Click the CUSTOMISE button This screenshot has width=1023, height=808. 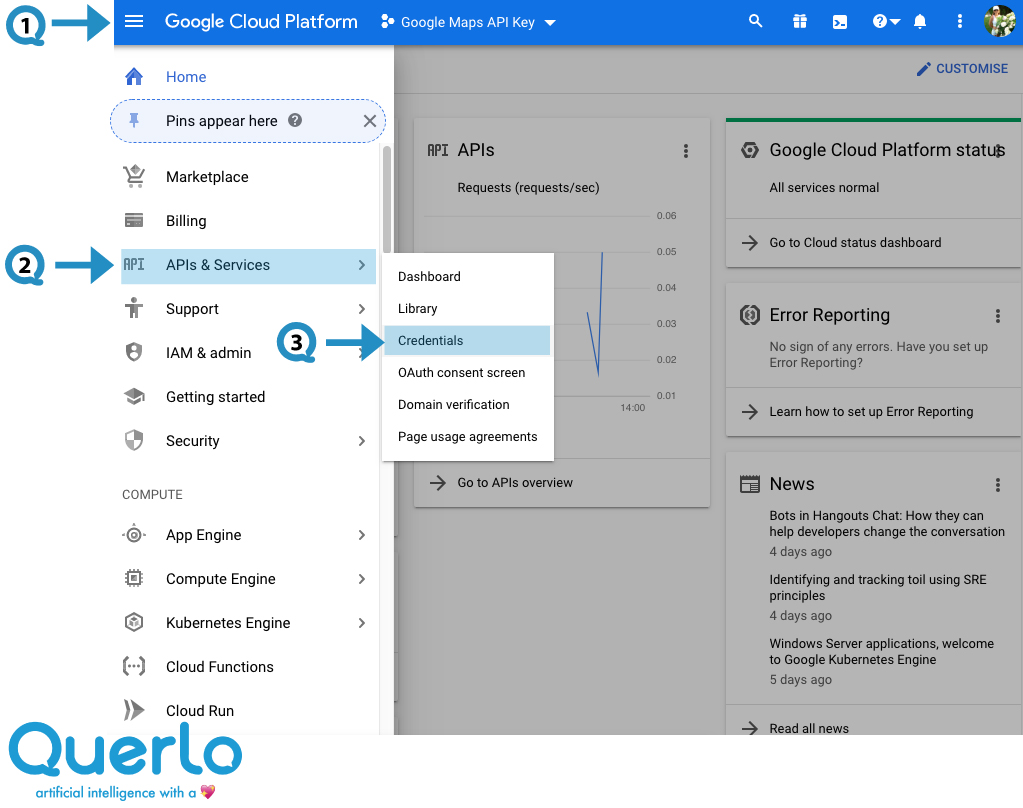962,69
